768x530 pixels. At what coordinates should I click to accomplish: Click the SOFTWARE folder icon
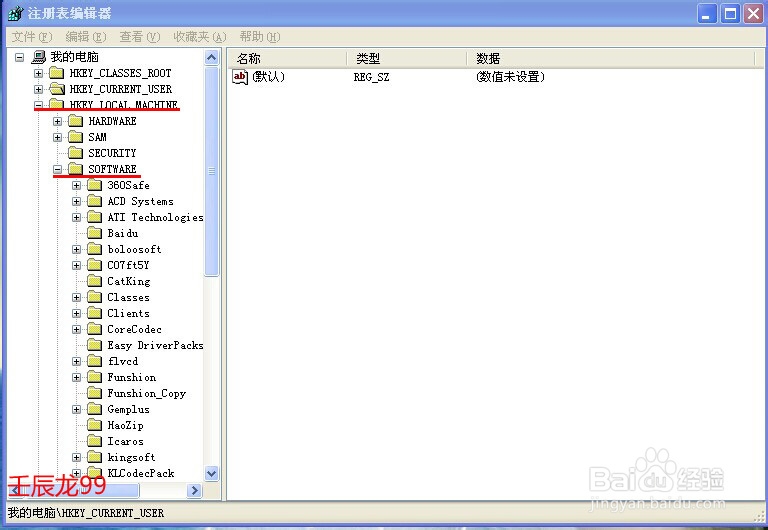[75, 169]
